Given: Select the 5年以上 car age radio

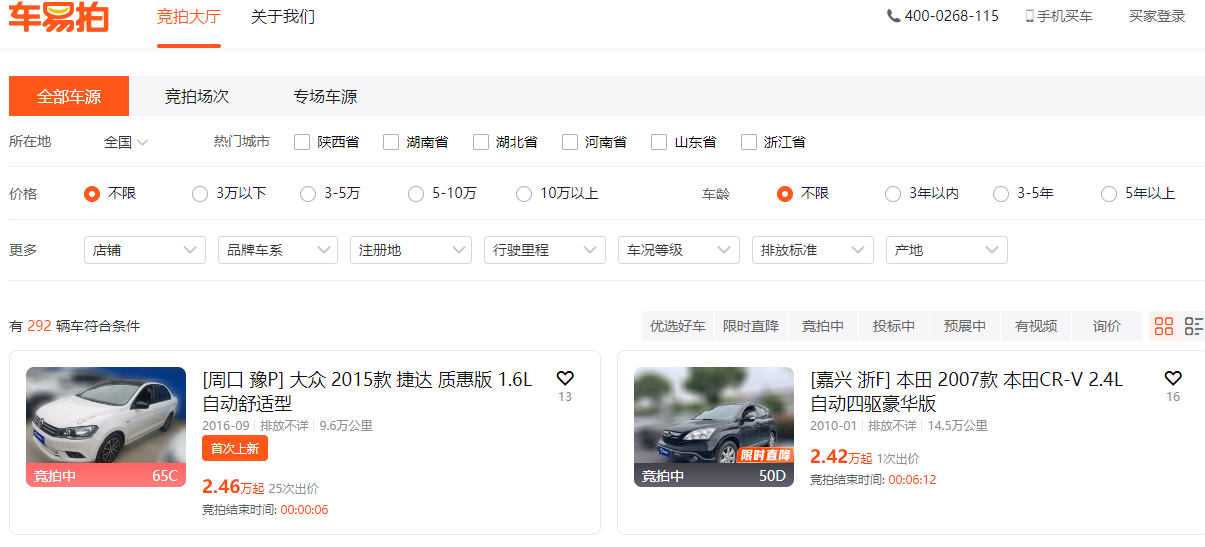Looking at the screenshot, I should coord(1109,194).
